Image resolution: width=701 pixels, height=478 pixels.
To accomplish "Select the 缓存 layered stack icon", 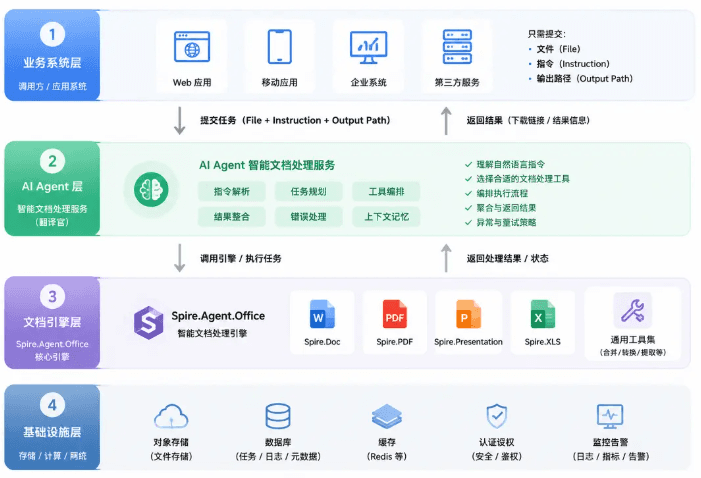I will [x=386, y=416].
